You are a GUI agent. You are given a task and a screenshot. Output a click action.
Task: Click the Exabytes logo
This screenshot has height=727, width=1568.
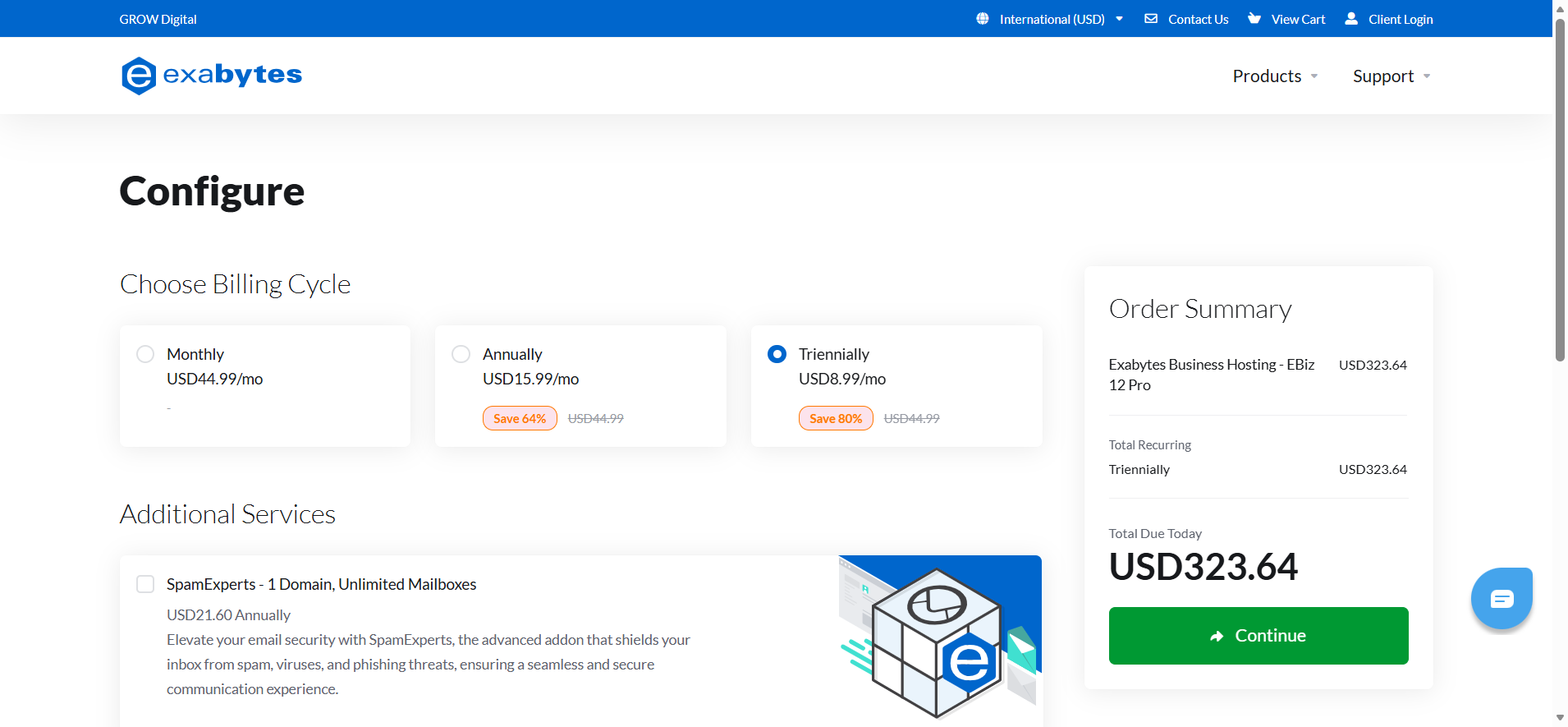click(212, 76)
